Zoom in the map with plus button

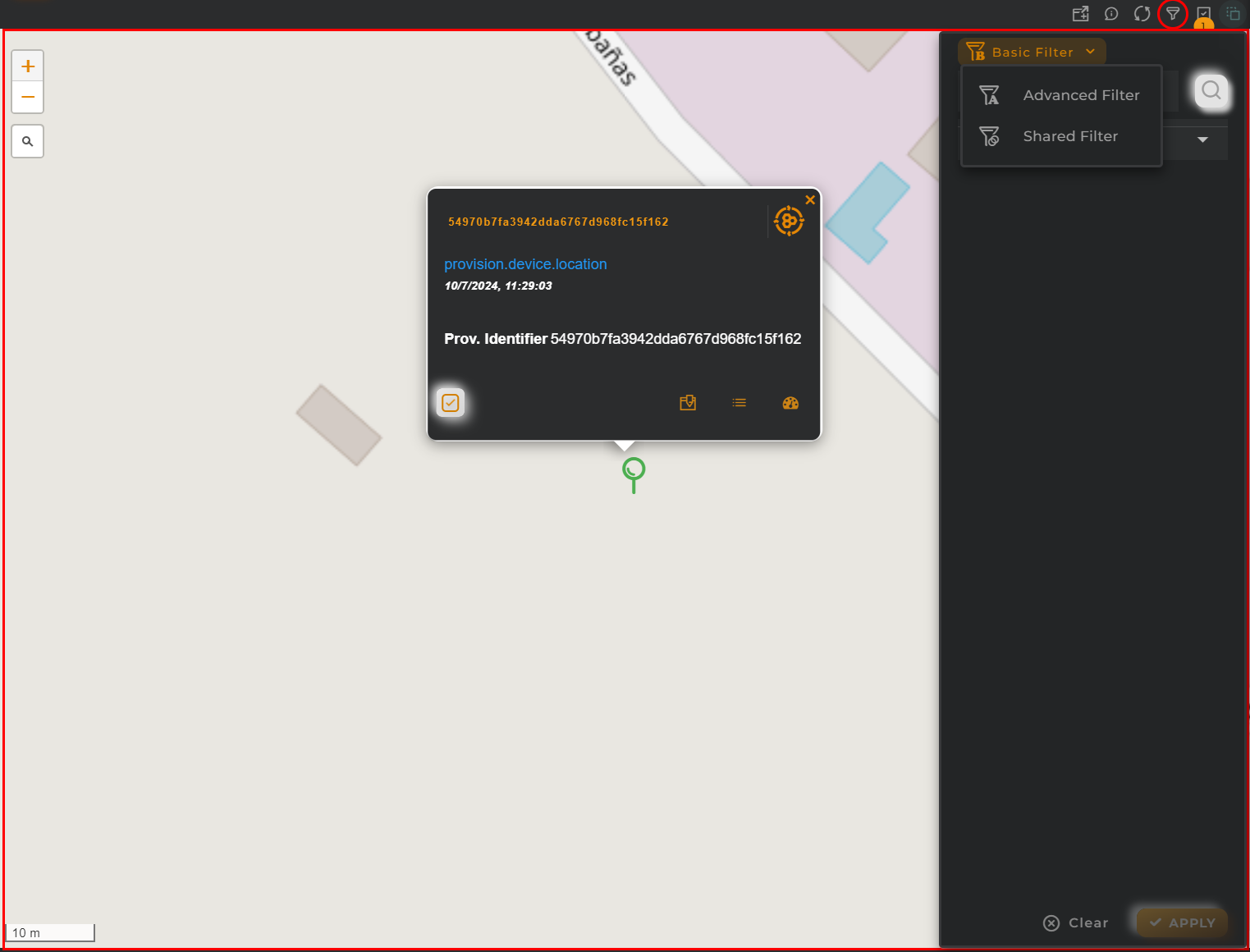(28, 66)
